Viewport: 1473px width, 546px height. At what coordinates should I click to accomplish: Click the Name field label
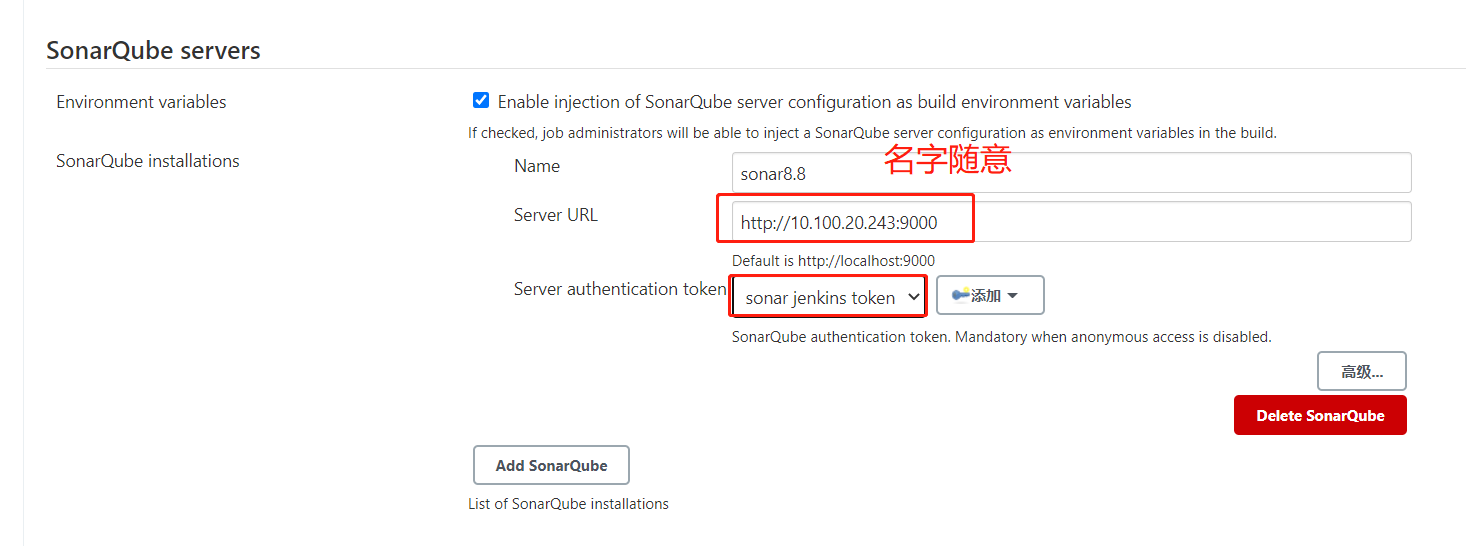(x=537, y=166)
